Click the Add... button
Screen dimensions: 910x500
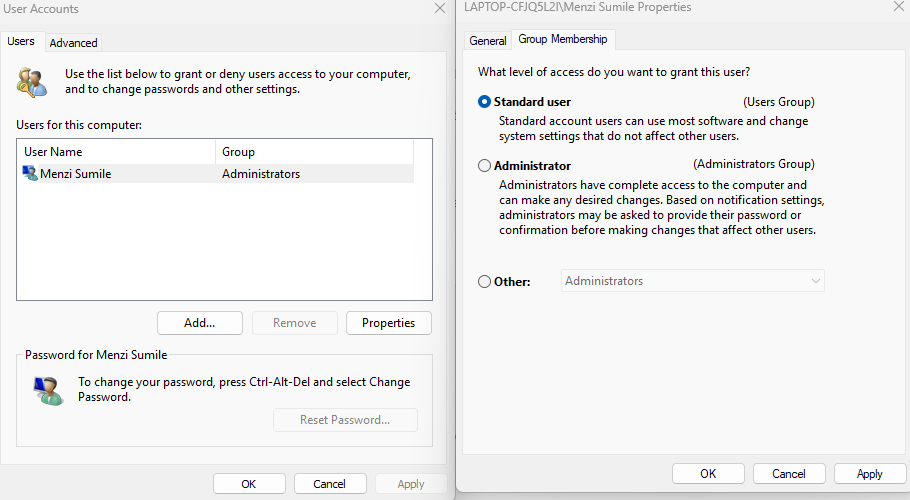click(x=200, y=323)
